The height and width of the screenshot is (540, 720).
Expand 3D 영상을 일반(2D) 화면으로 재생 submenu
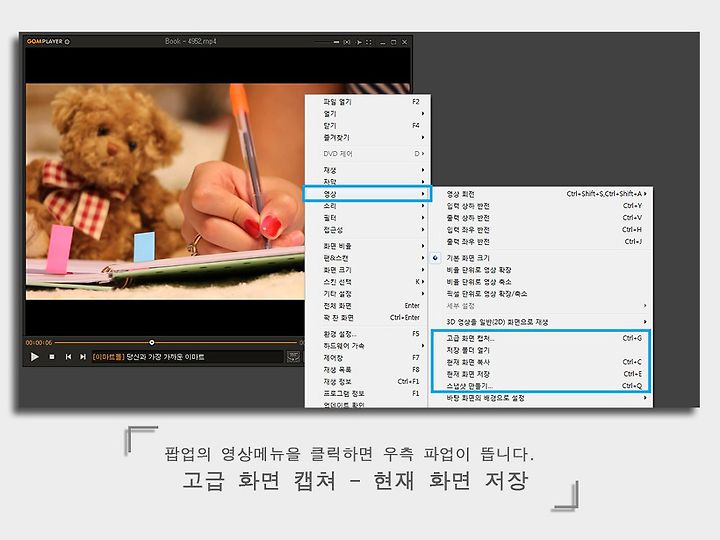tap(540, 322)
